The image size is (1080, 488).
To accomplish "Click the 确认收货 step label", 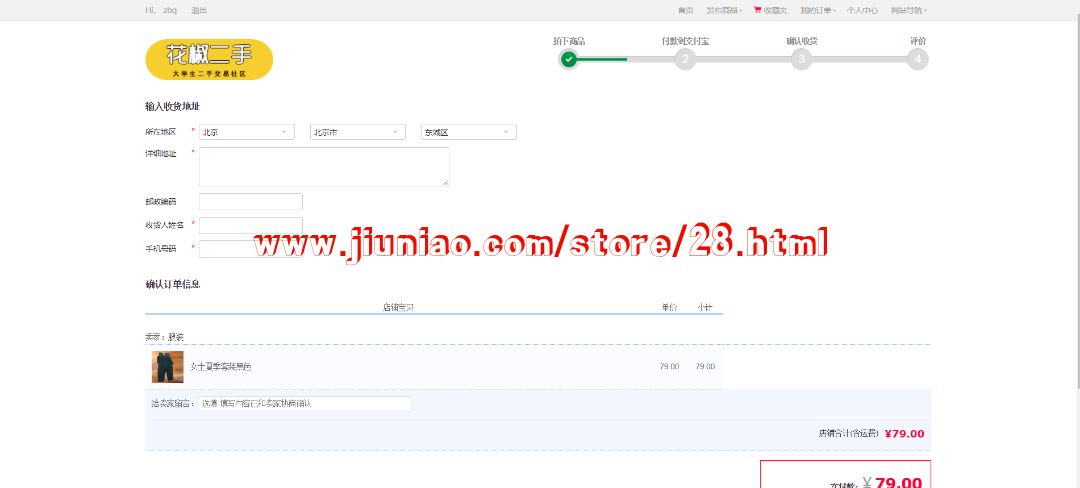I will tap(802, 41).
